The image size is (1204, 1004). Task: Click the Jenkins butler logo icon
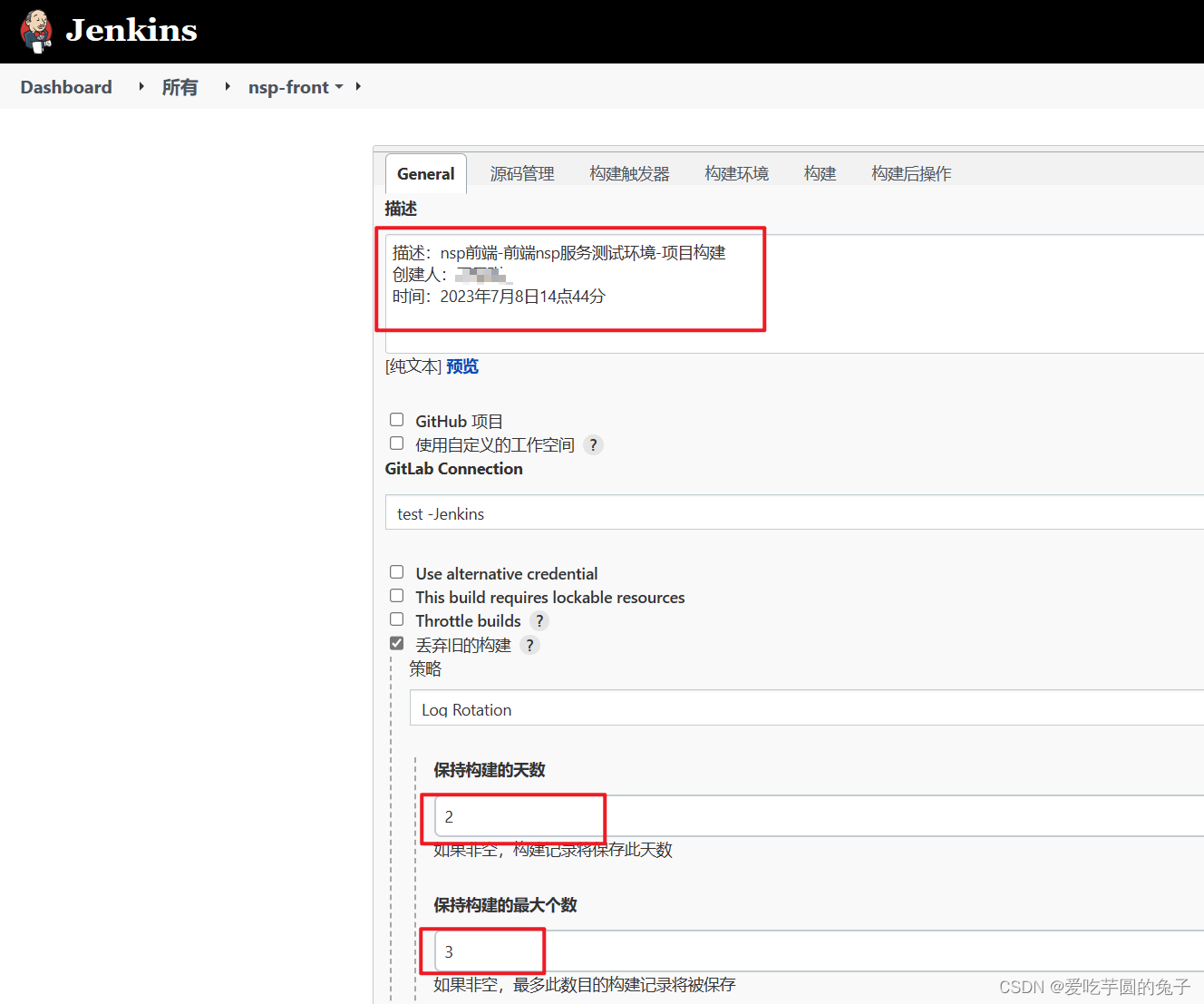click(x=36, y=32)
